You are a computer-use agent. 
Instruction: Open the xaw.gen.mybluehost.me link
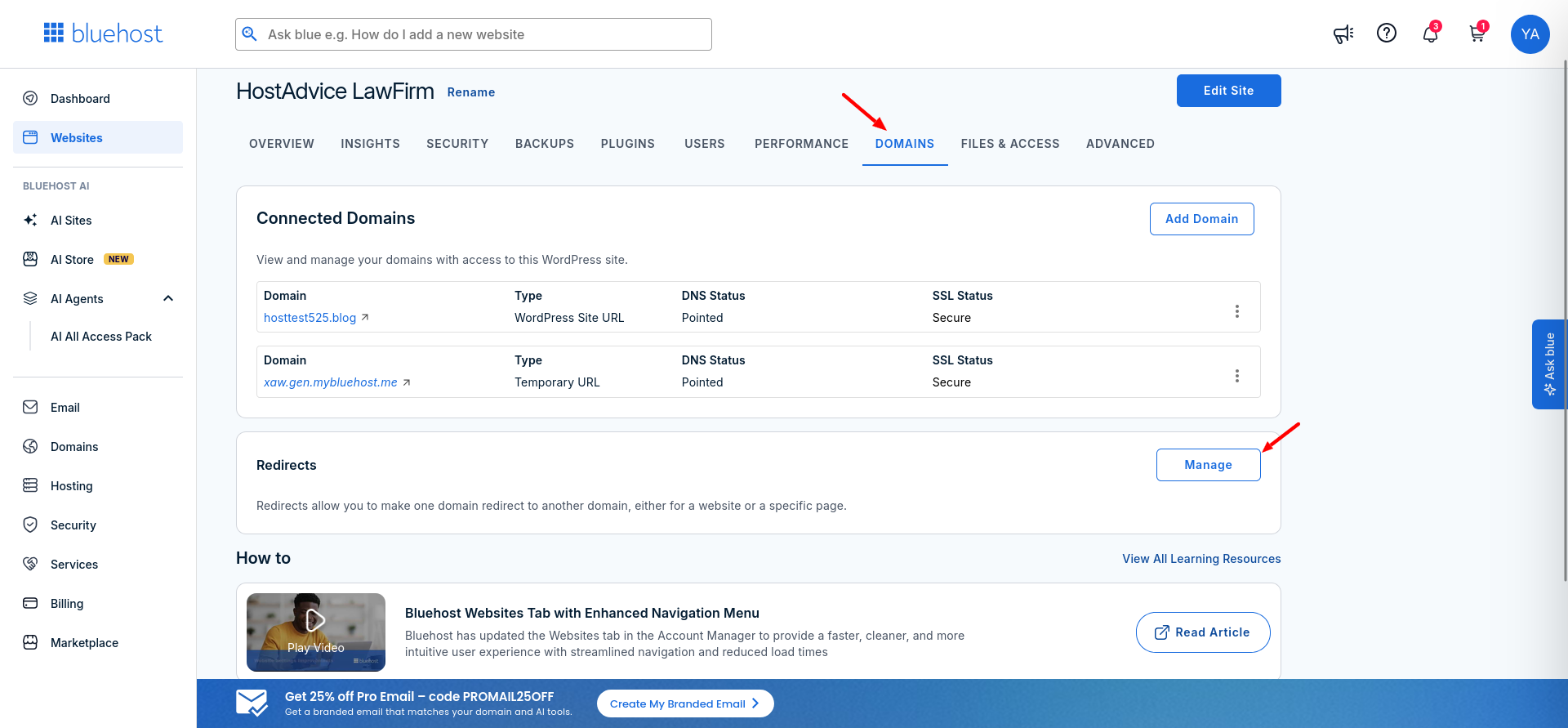click(x=331, y=382)
